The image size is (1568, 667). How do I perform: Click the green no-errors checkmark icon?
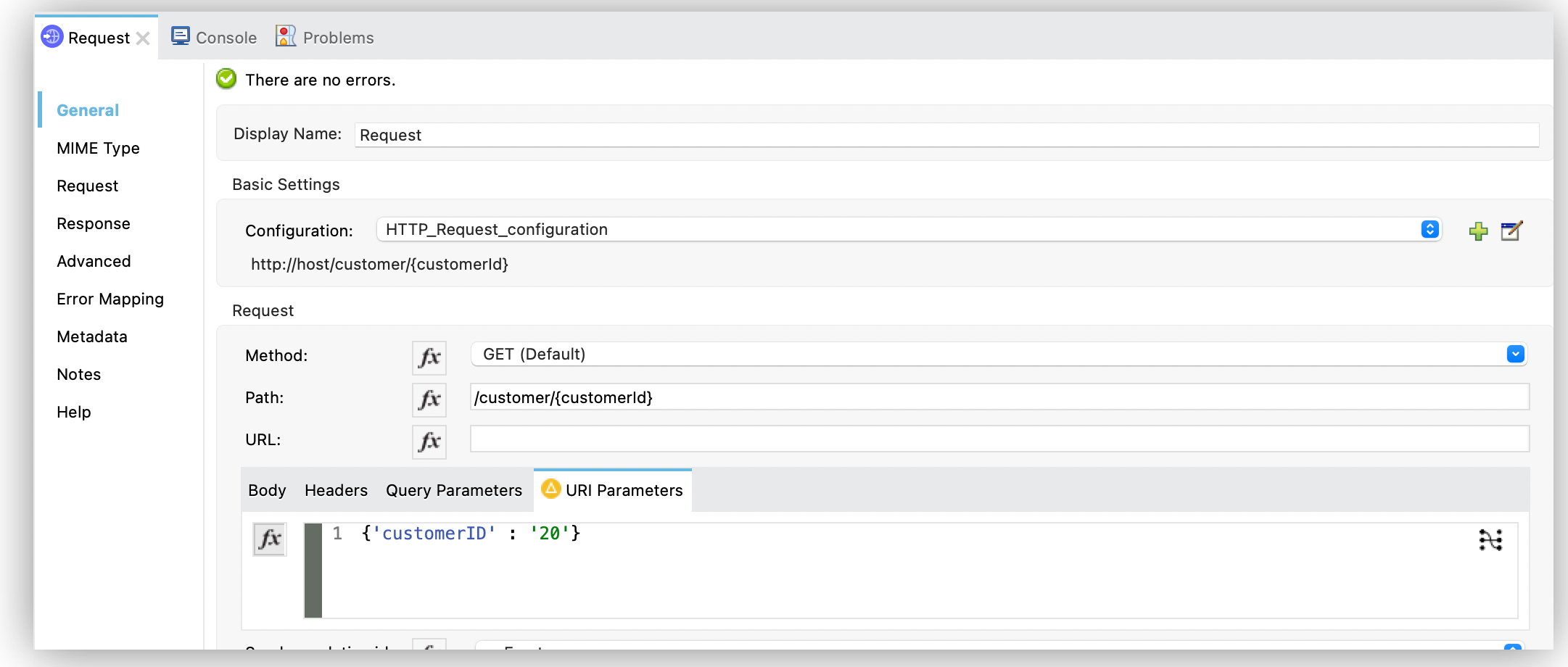(x=226, y=79)
